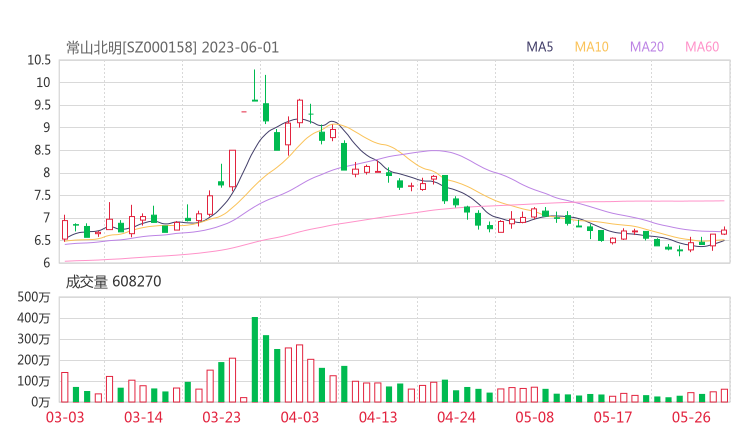Click the 0万 volume axis value
740x440 pixels.
[40, 402]
